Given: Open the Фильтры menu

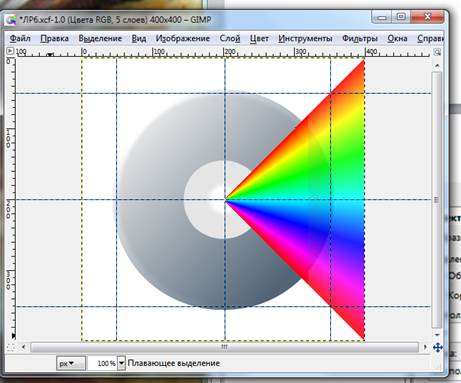Looking at the screenshot, I should 360,38.
